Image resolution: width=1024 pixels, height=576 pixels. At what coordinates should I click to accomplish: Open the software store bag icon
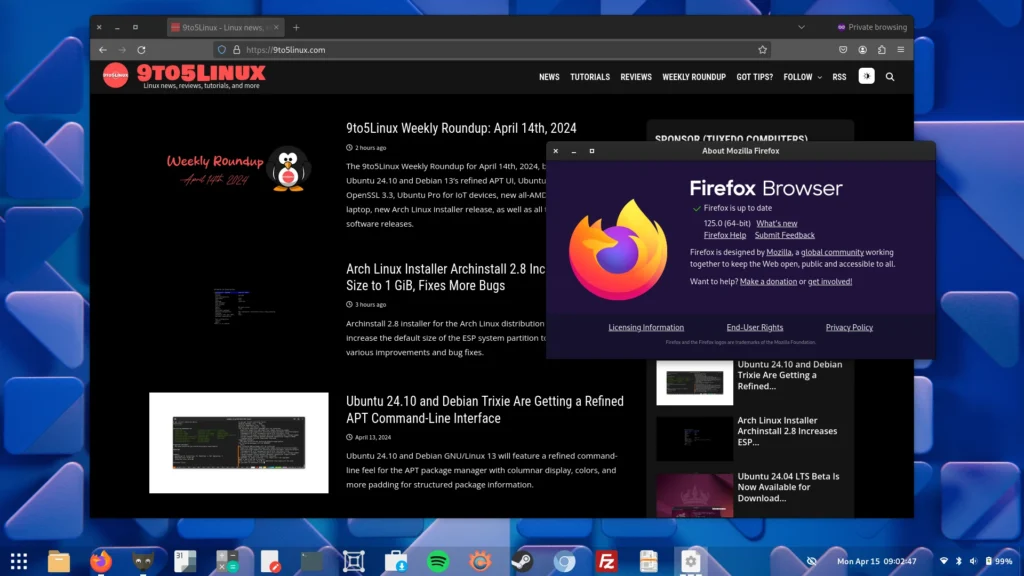396,561
